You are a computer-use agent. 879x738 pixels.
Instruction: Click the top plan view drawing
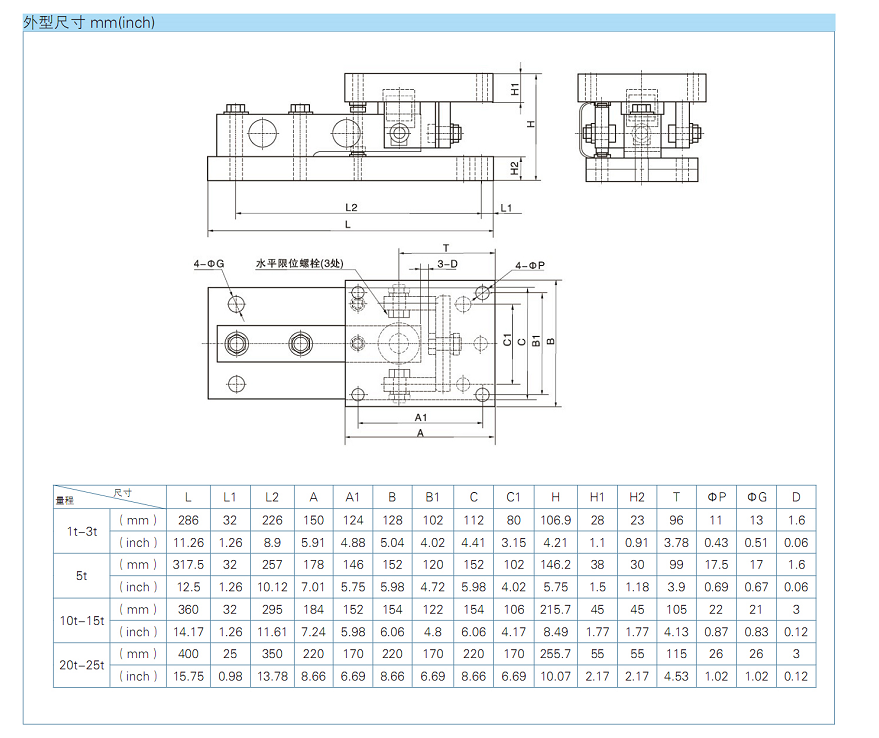[x=350, y=343]
